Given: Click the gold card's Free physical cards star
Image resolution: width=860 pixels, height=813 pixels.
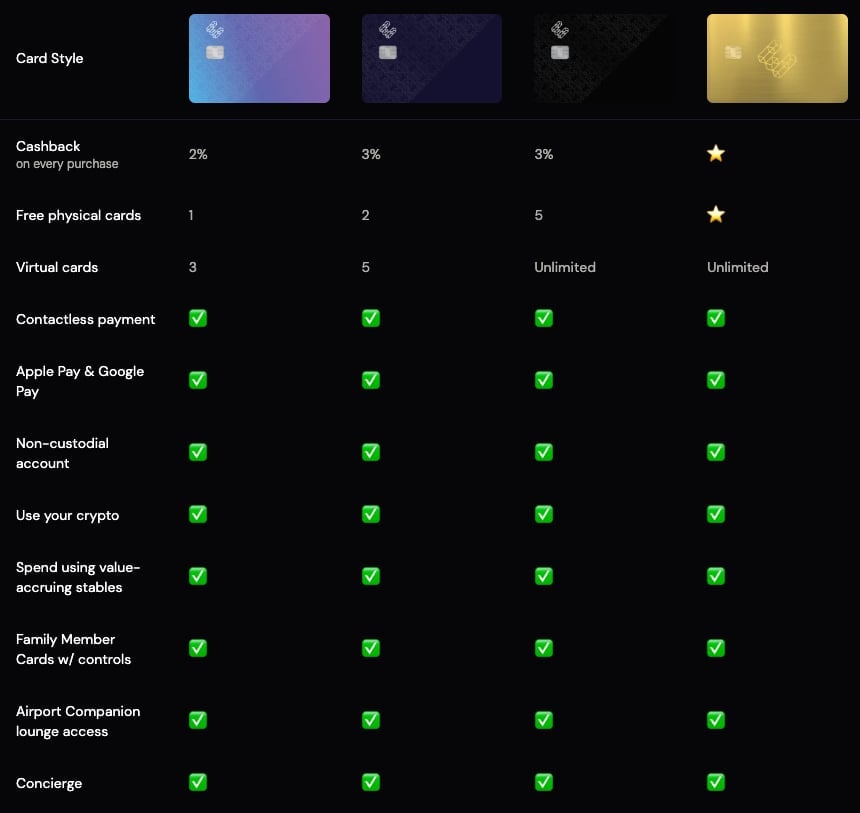Looking at the screenshot, I should coord(716,215).
